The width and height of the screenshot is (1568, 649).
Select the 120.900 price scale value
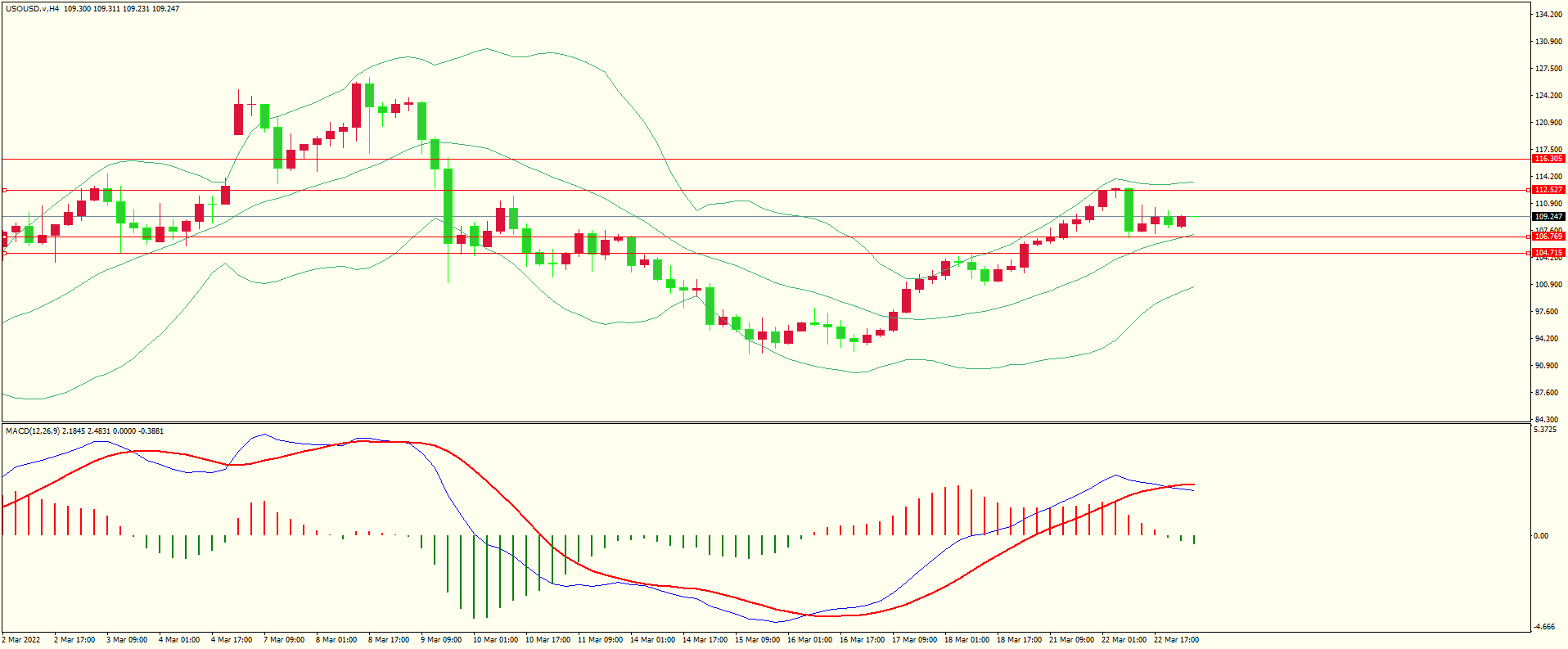(x=1548, y=123)
